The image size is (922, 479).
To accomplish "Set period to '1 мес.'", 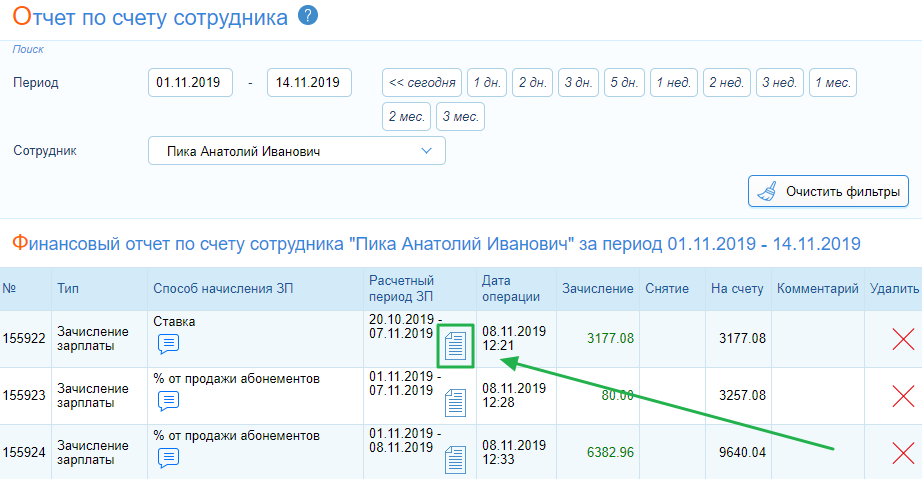I will 833,82.
